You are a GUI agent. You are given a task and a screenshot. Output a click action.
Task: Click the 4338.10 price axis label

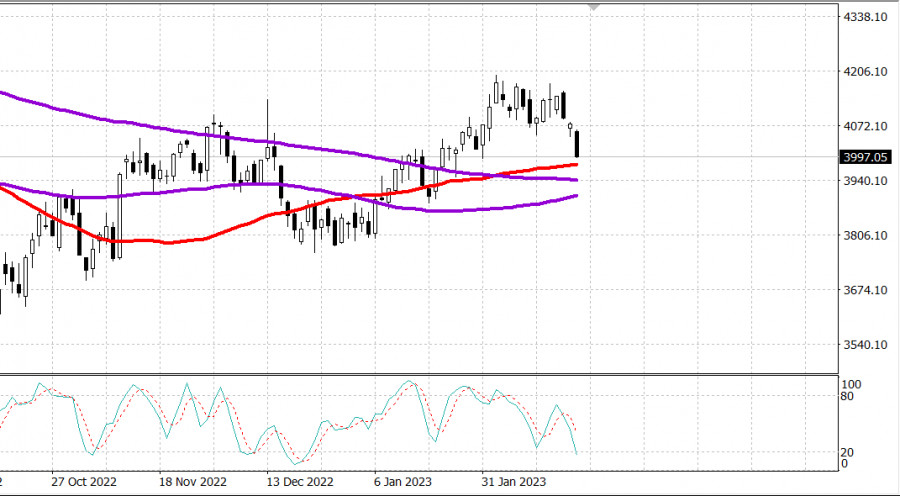866,17
